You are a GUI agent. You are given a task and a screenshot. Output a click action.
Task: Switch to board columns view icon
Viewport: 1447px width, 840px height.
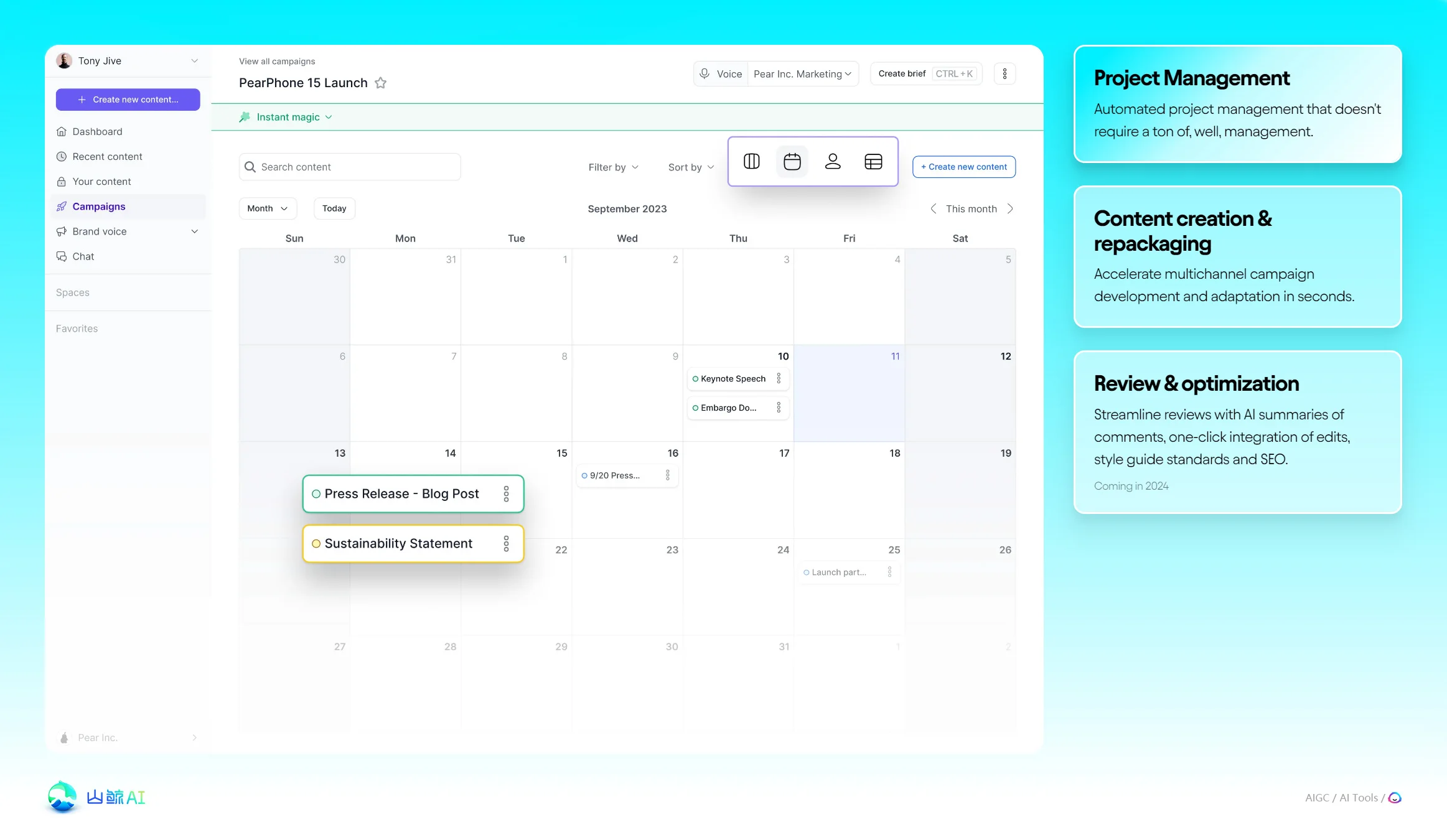pyautogui.click(x=752, y=162)
